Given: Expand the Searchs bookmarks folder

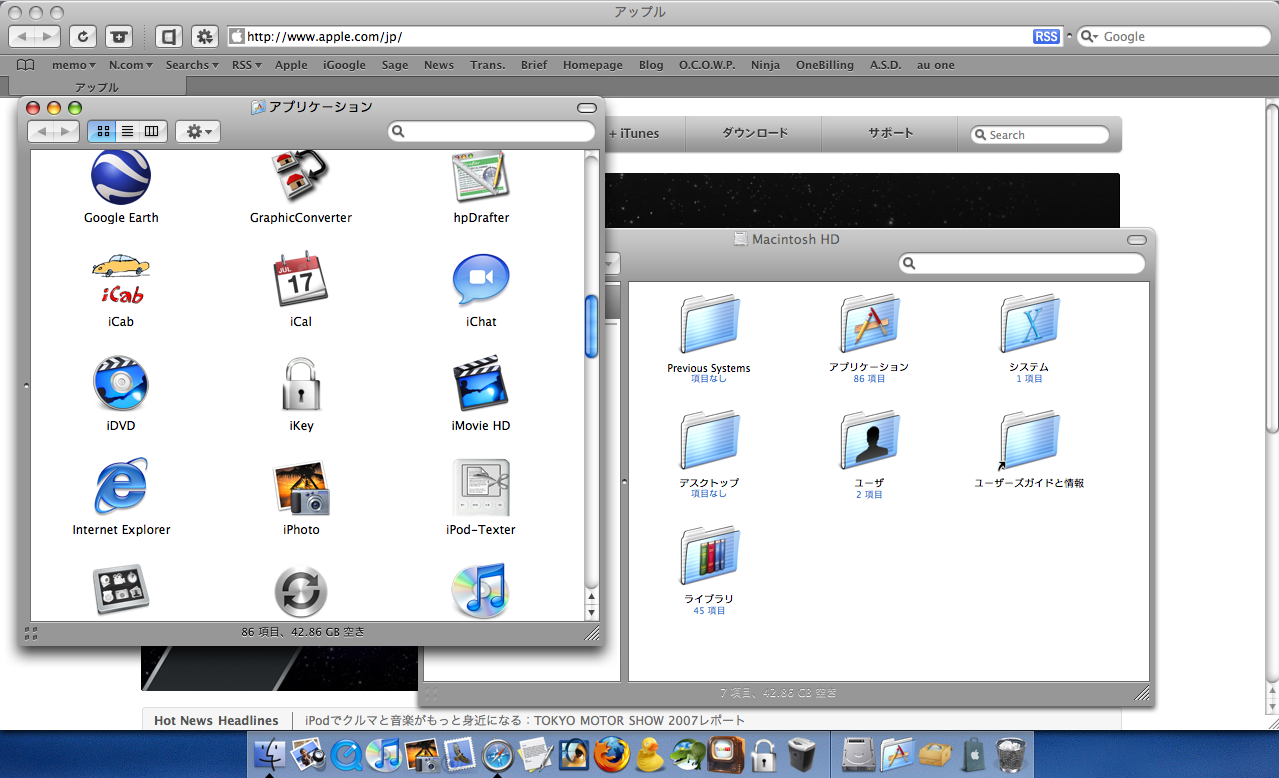Looking at the screenshot, I should click(191, 65).
